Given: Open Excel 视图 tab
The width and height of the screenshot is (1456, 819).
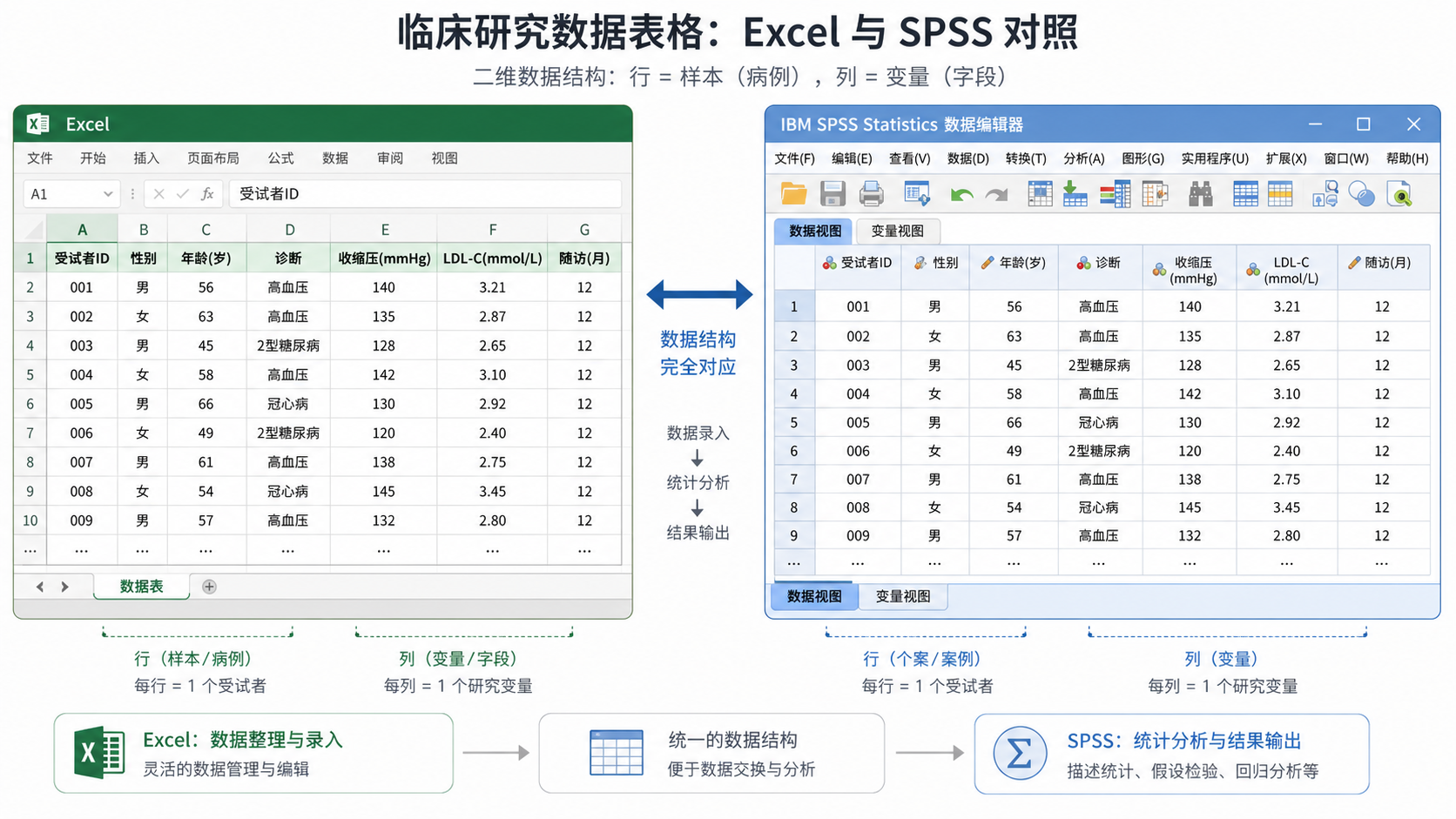Looking at the screenshot, I should click(x=444, y=158).
